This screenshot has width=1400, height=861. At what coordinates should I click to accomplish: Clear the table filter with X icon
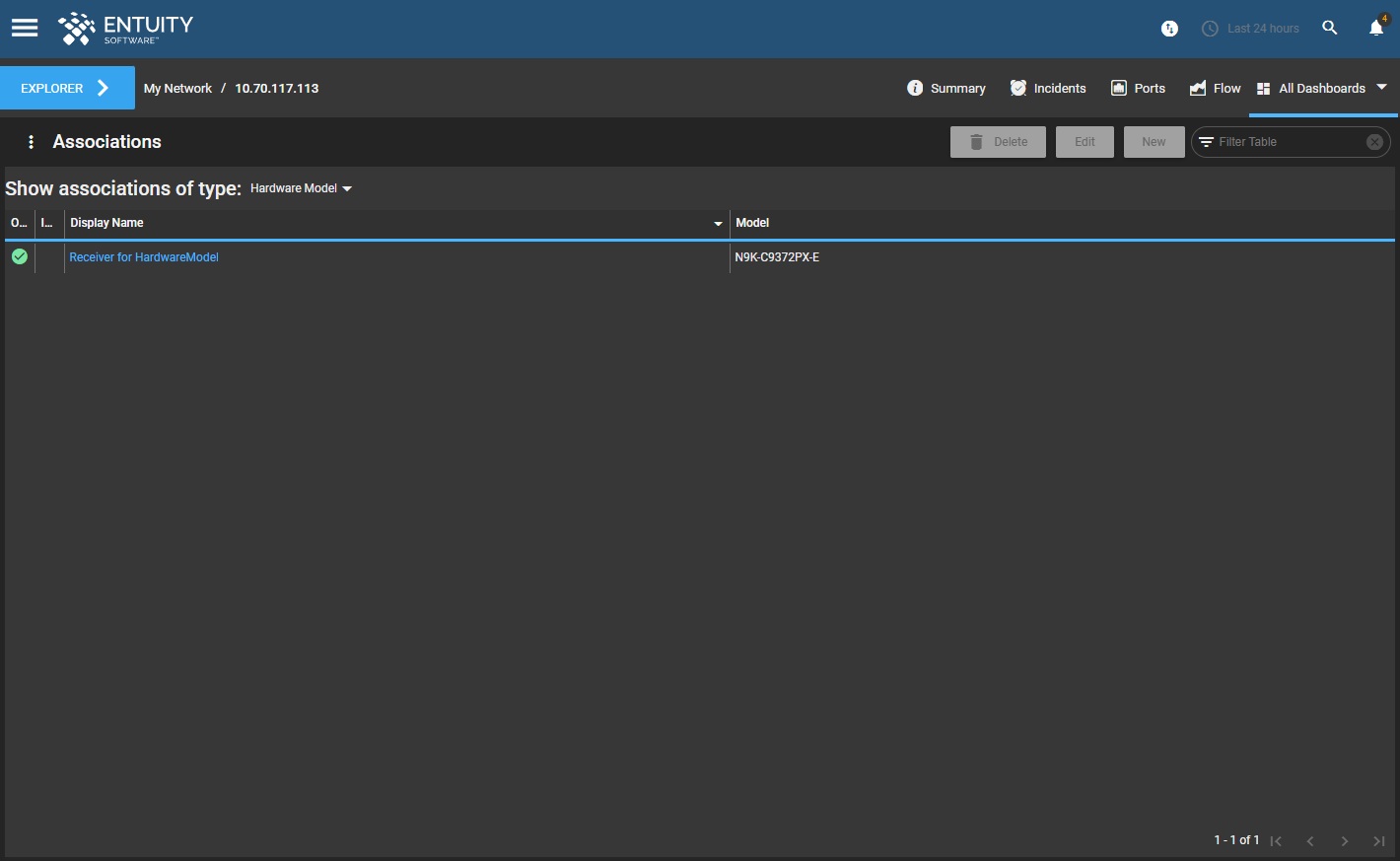(1374, 142)
